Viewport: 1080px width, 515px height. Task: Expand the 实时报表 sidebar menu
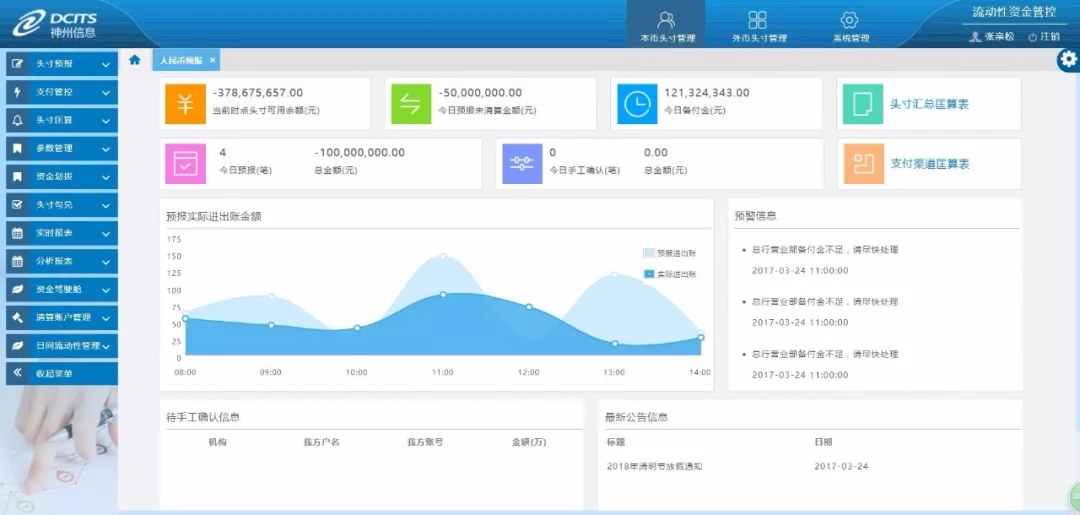pyautogui.click(x=60, y=233)
